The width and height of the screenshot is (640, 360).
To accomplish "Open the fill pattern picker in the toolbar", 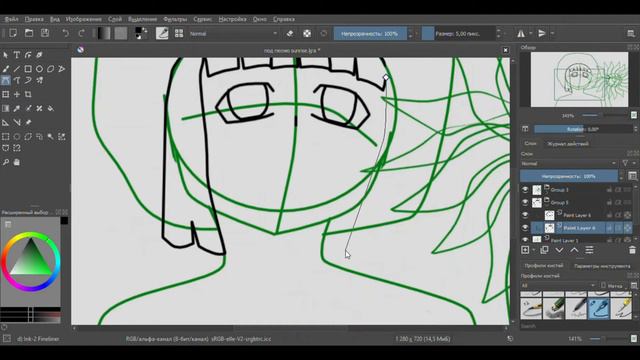I will click(x=121, y=33).
